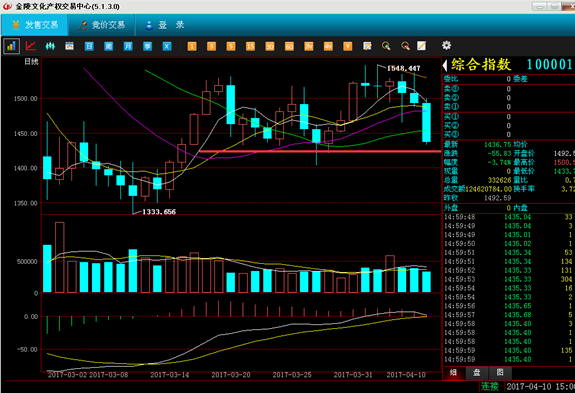Image resolution: width=575 pixels, height=393 pixels.
Task: Switch to the red line chart view
Action: (31, 46)
